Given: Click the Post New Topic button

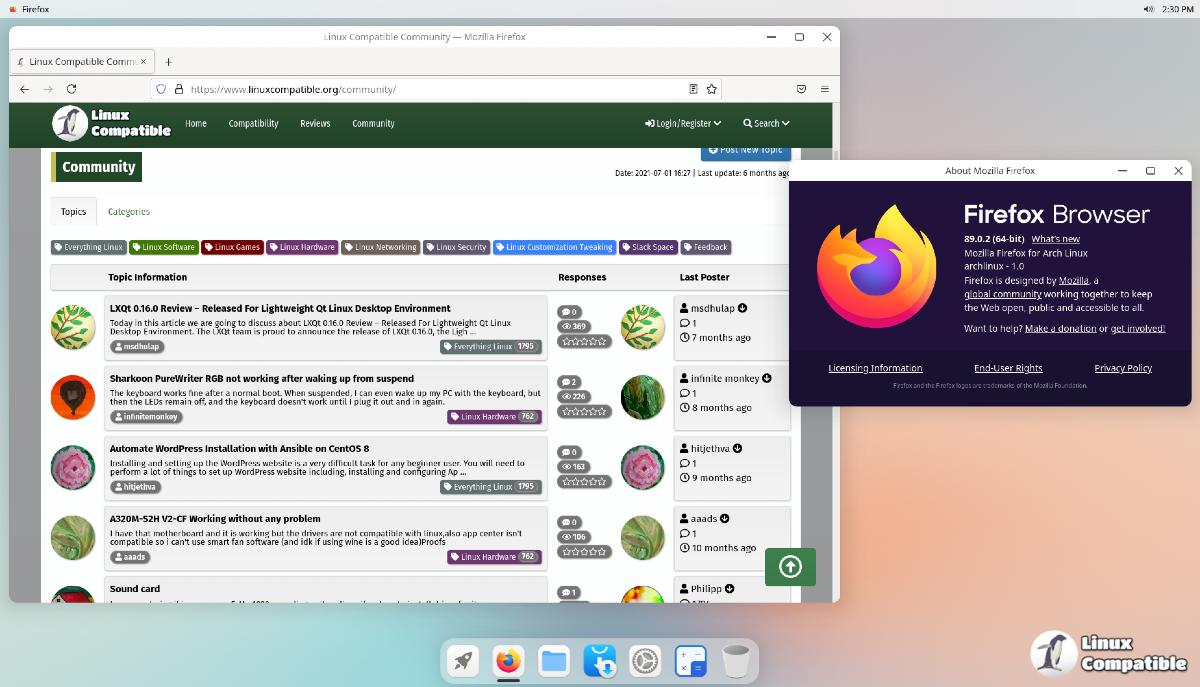Looking at the screenshot, I should tap(745, 151).
